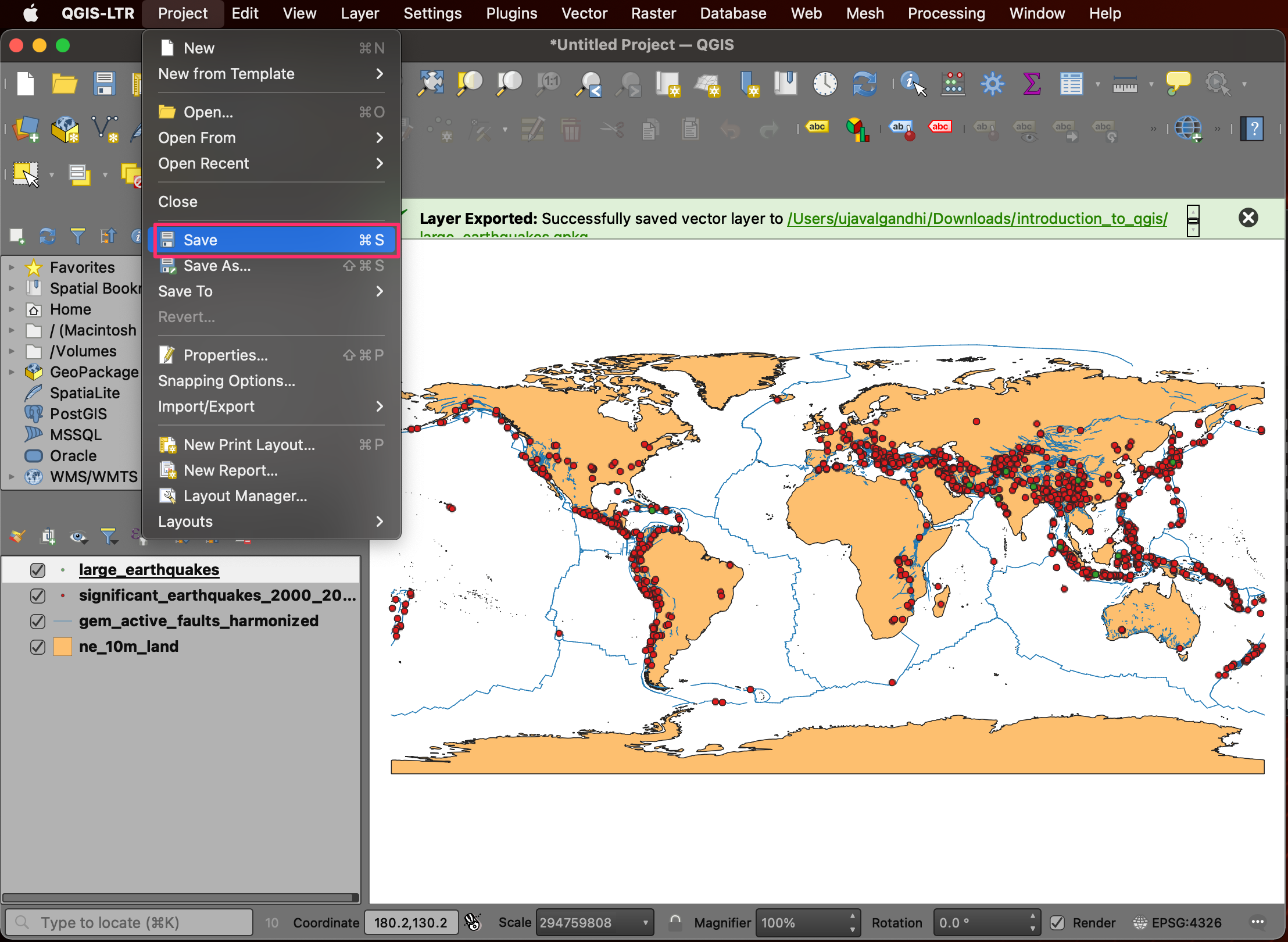Toggle the Render checkbox in status bar
The width and height of the screenshot is (1288, 942).
tap(1057, 923)
